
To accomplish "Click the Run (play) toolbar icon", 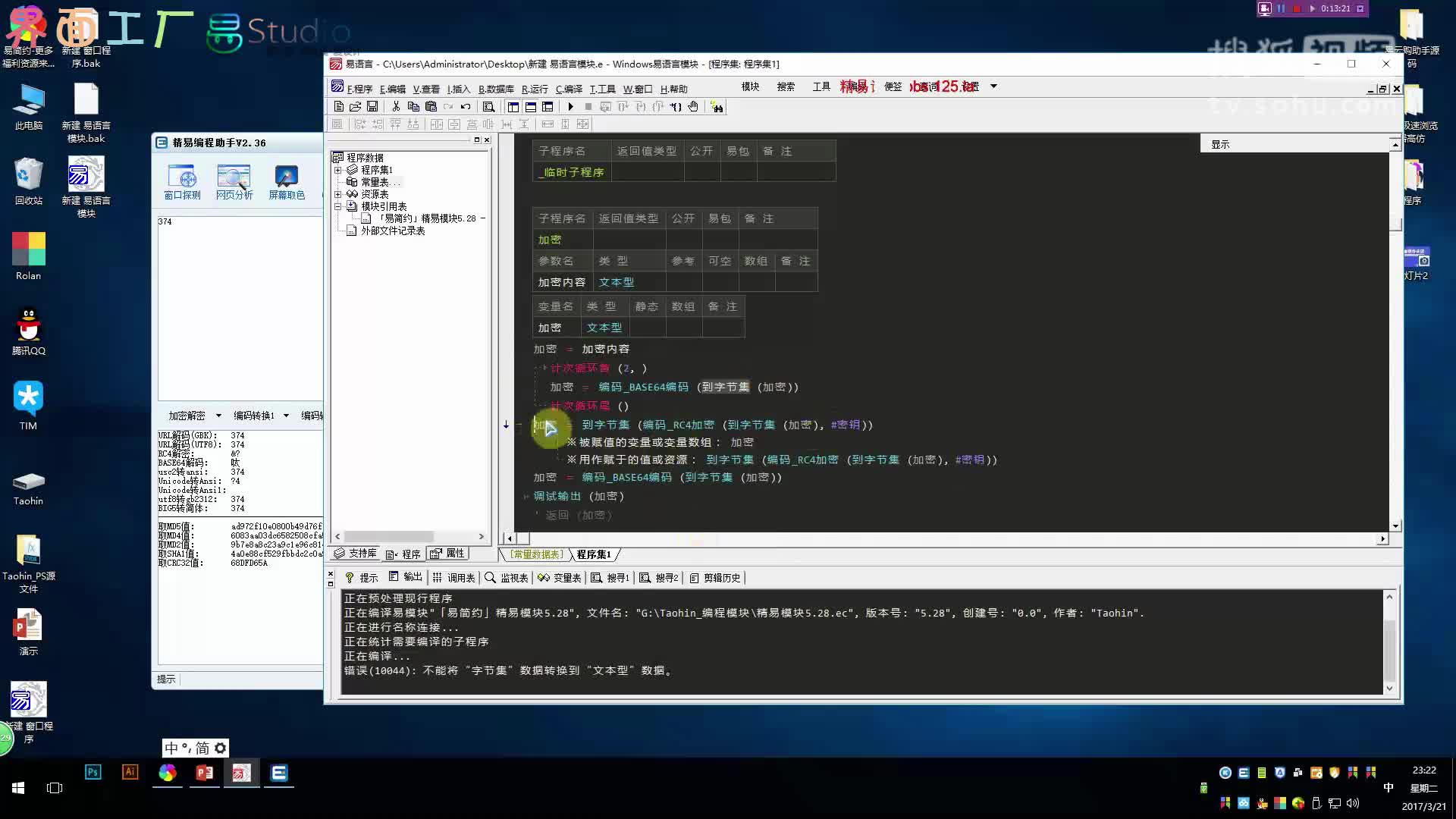I will 570,107.
